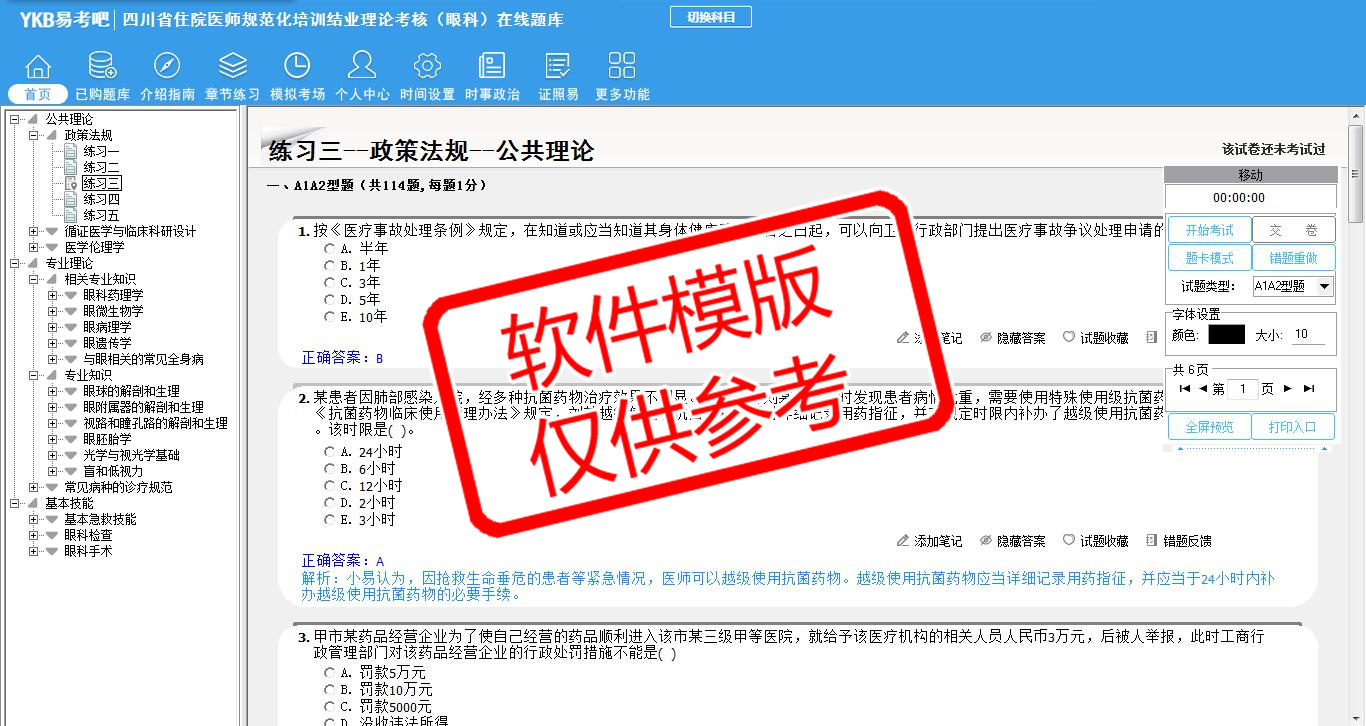Open the 时事政治 news icon
1366x726 pixels.
492,66
